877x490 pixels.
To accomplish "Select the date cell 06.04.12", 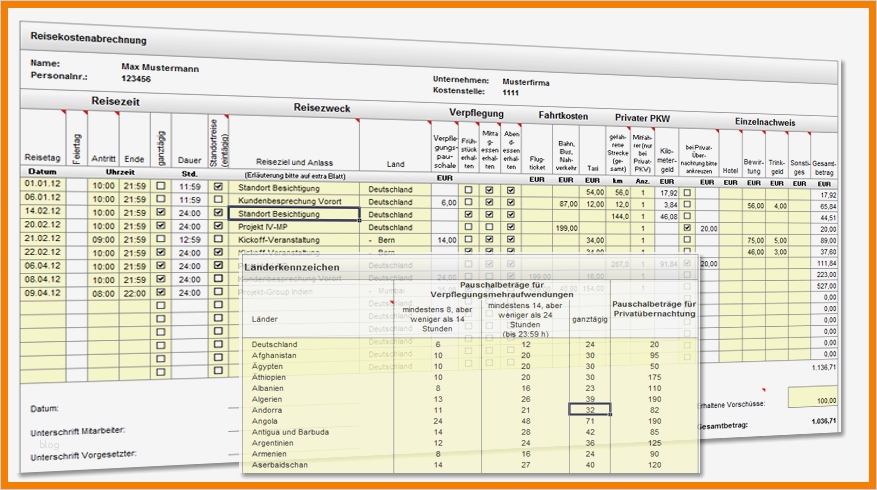I will pos(43,266).
